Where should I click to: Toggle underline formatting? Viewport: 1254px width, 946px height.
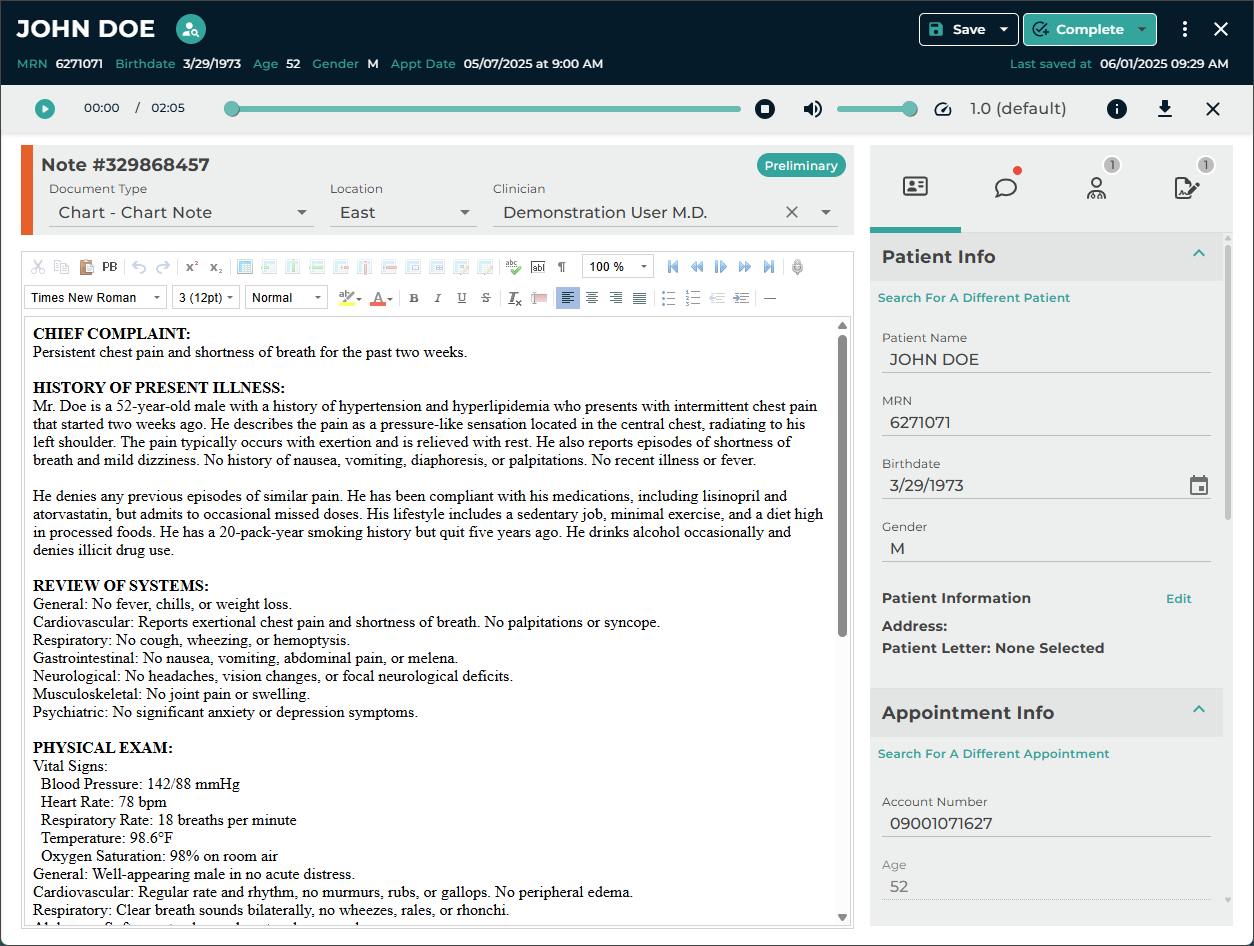tap(461, 298)
